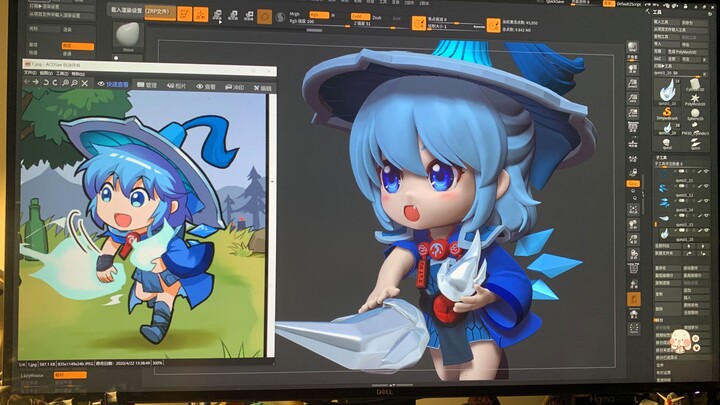
Task: Expand the 布尔运算 boolean section
Action: coord(663,372)
